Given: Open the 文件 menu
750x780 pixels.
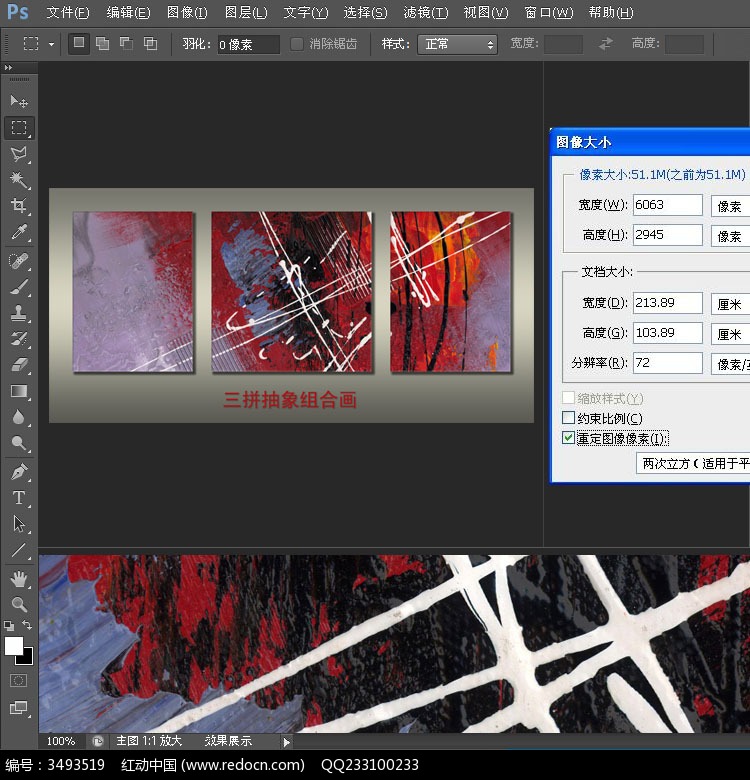Looking at the screenshot, I should click(67, 12).
